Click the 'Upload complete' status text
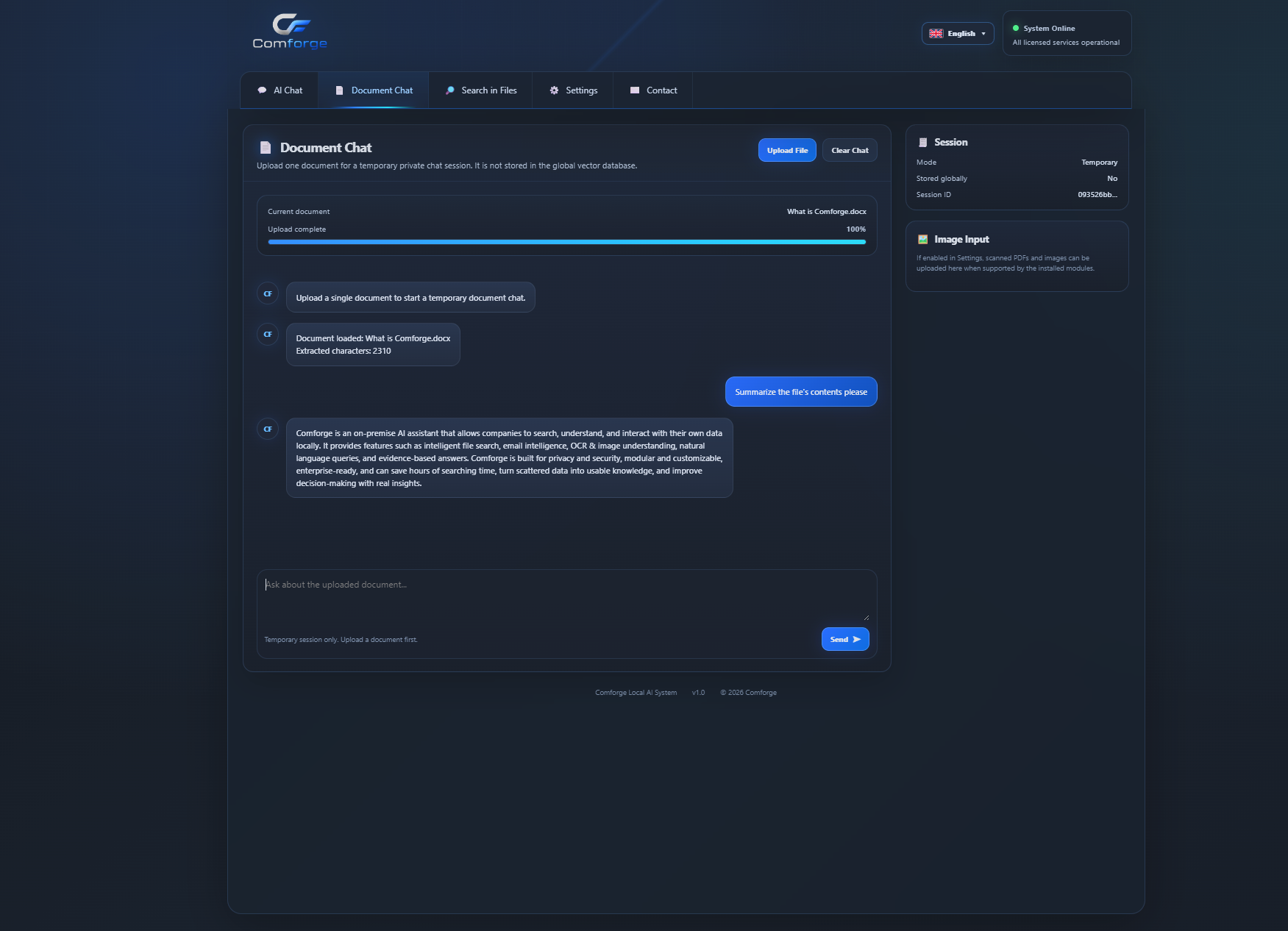The height and width of the screenshot is (931, 1288). (296, 229)
